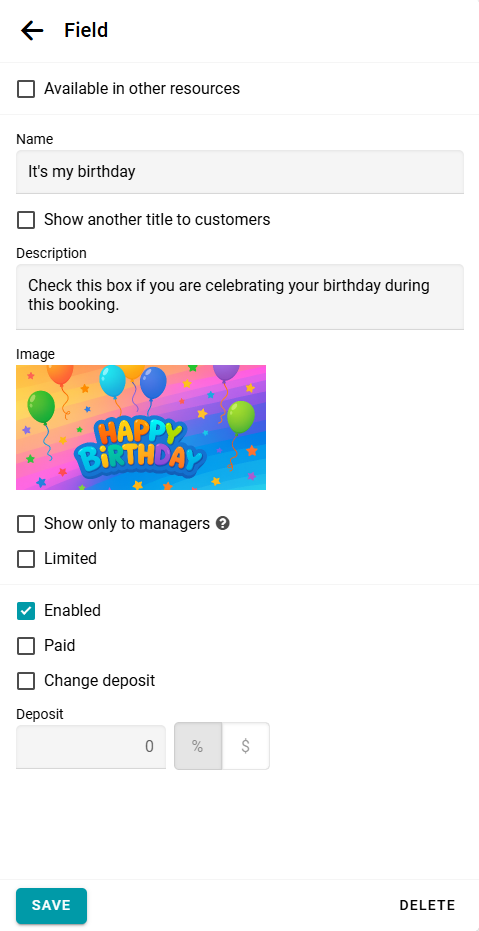This screenshot has width=479, height=931.
Task: Click the Paid label text
Action: point(59,646)
